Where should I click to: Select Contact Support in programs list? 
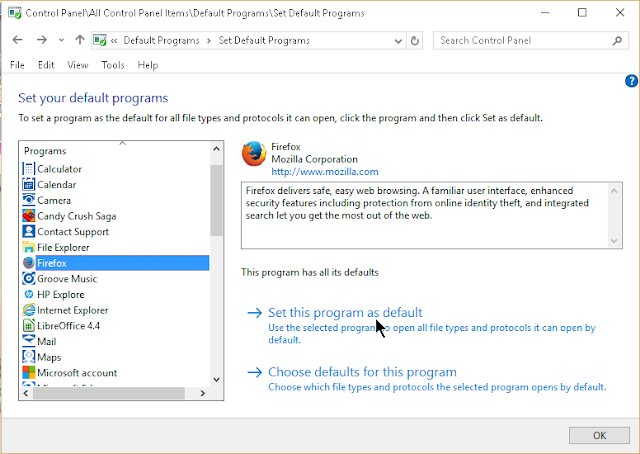pyautogui.click(x=73, y=231)
